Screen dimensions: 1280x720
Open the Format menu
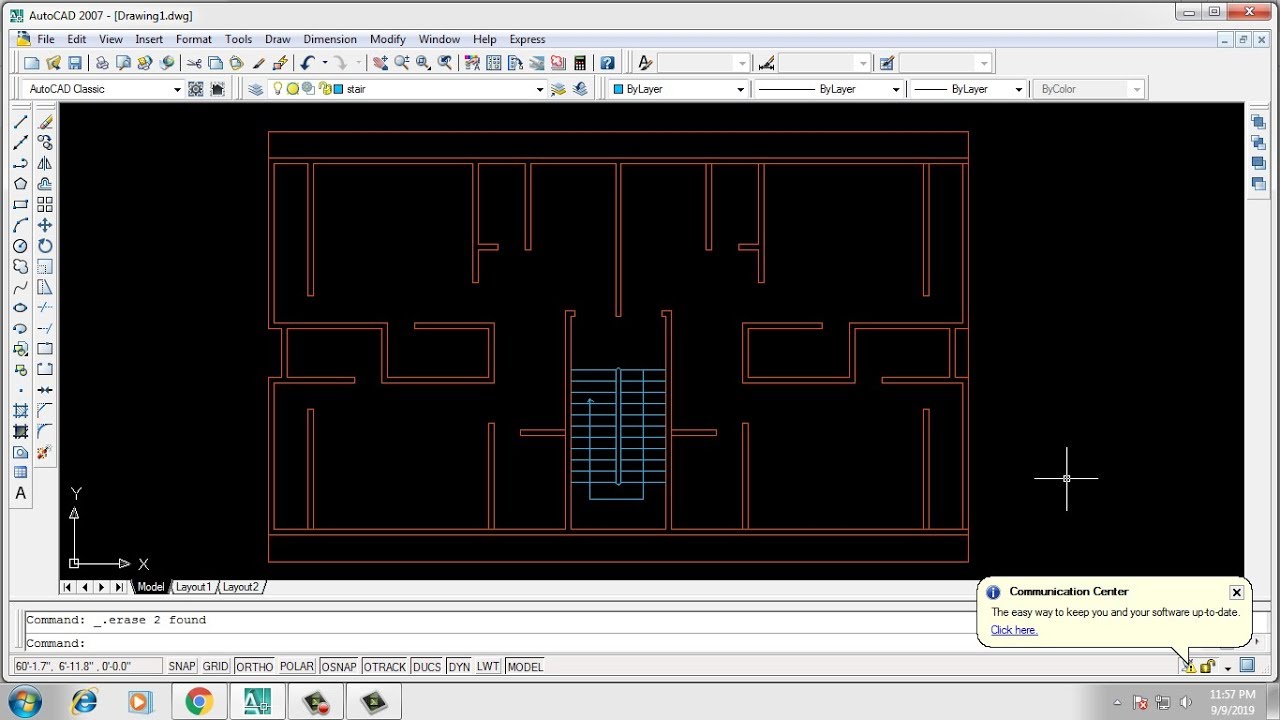click(x=194, y=39)
